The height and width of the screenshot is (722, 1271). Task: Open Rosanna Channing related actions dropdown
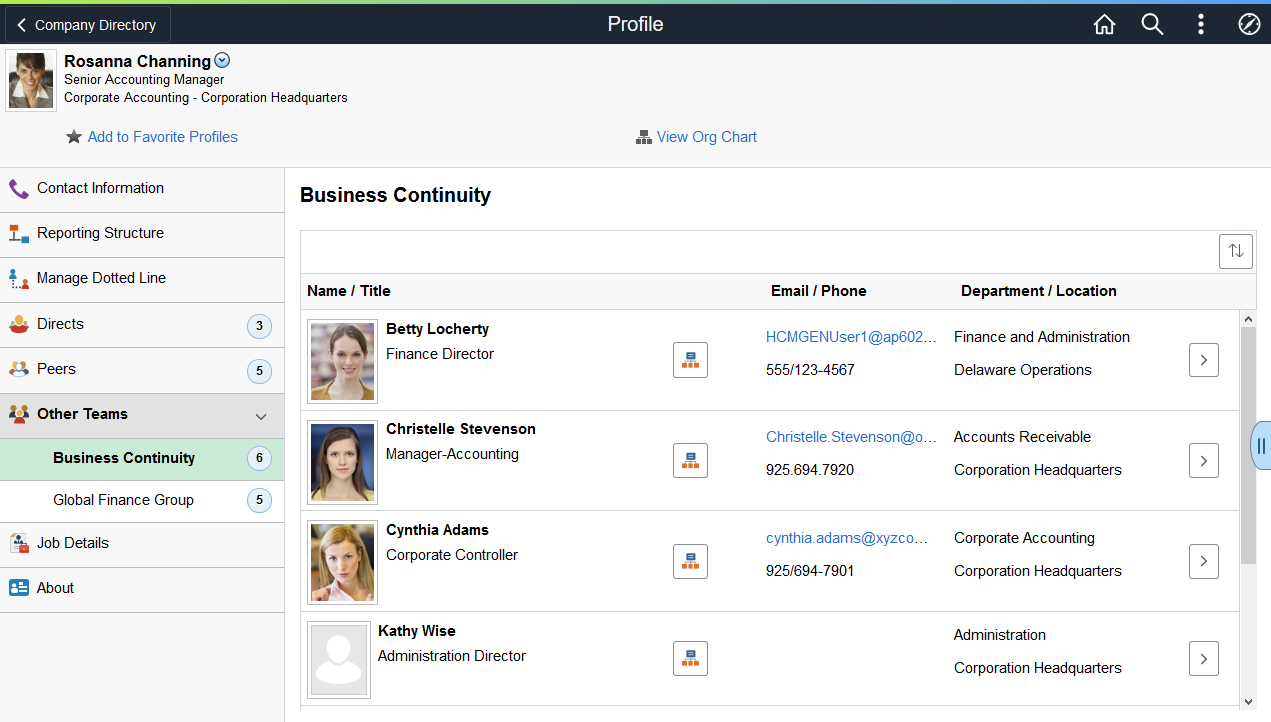(x=222, y=61)
